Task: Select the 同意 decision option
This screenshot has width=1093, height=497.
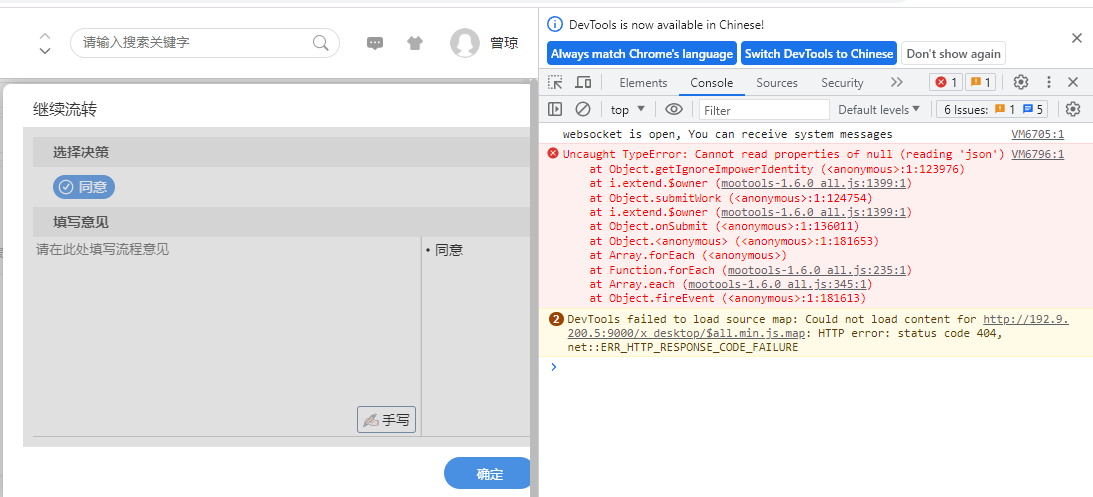Action: click(x=84, y=187)
